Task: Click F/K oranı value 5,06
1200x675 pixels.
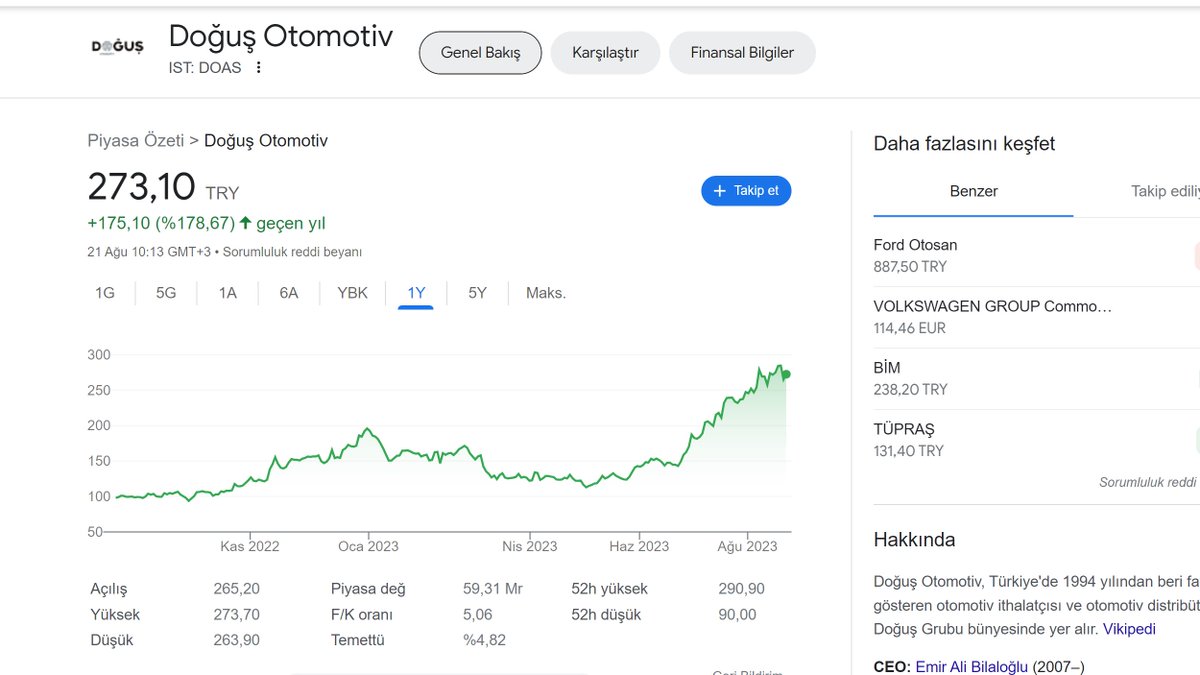Action: click(478, 615)
